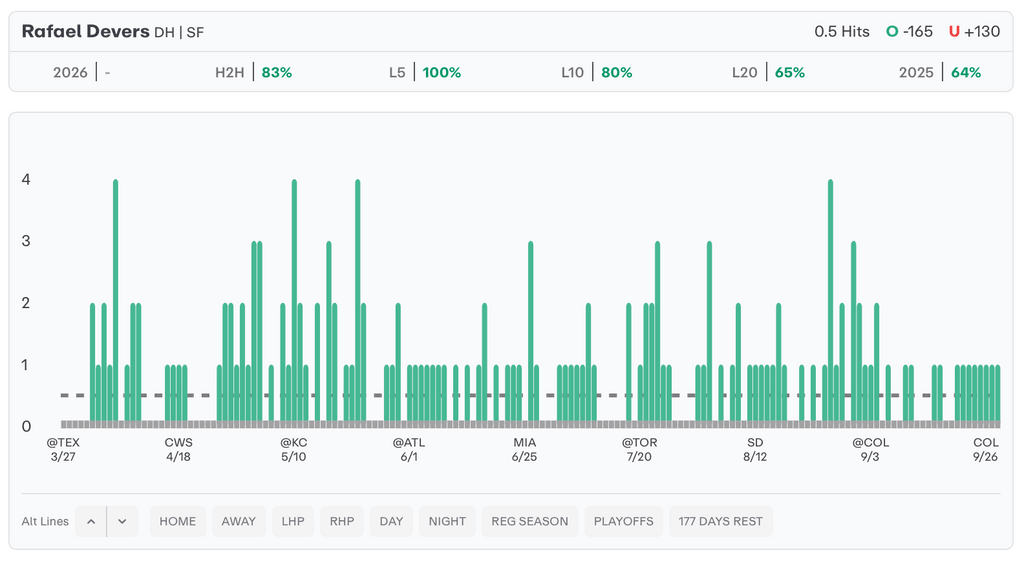Screen dimensions: 1024x562
Task: View the 2025 season 64% split
Action: [x=940, y=72]
